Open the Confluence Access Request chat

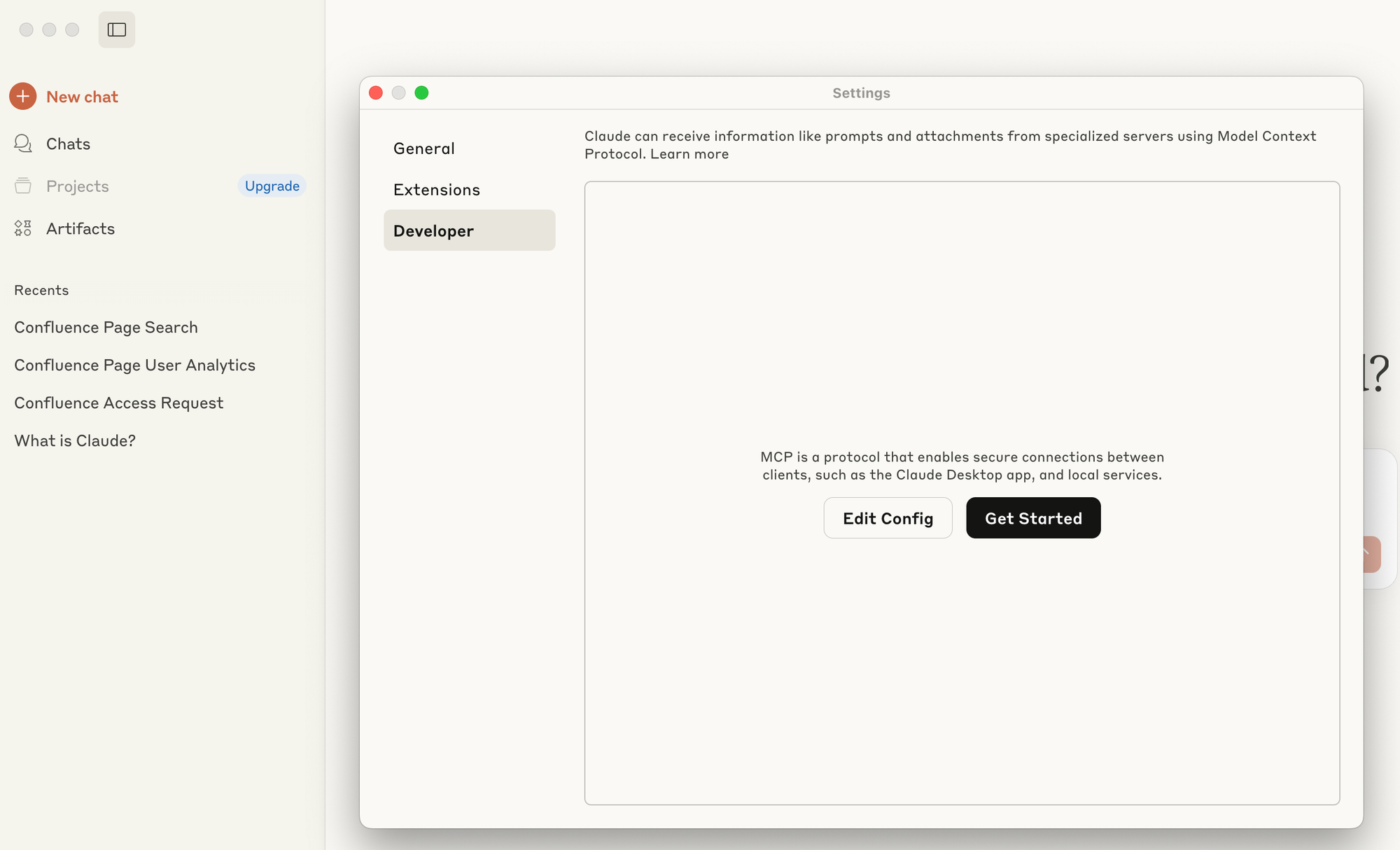pyautogui.click(x=118, y=403)
